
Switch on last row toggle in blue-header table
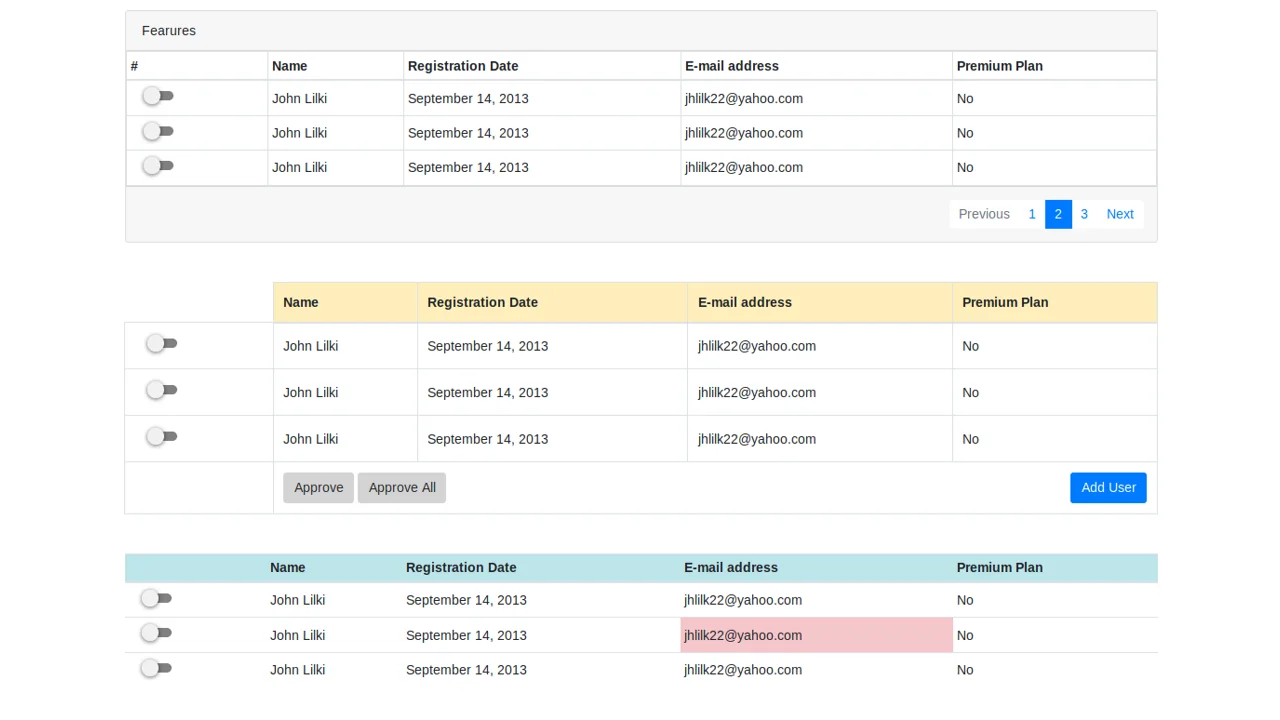coord(157,668)
